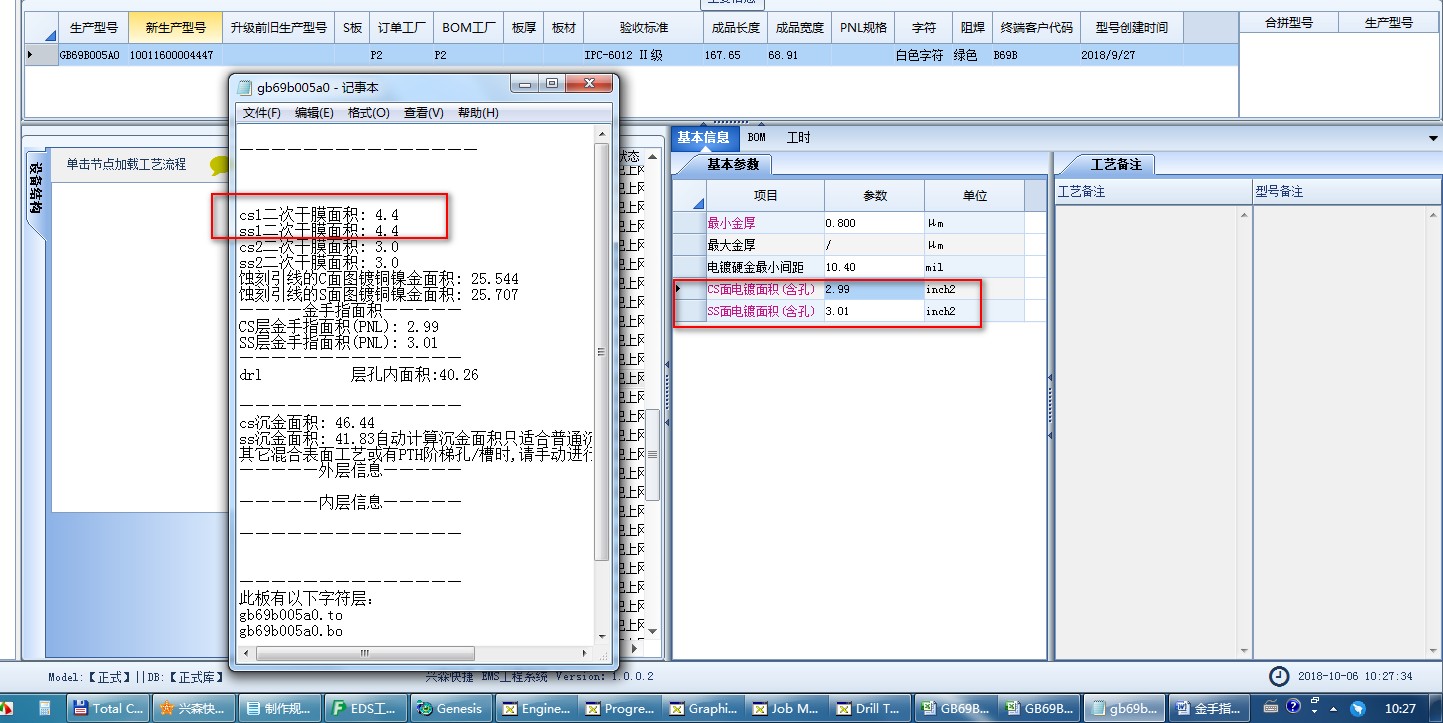Switch to the 基本信息 tab
1443x723 pixels.
point(703,137)
